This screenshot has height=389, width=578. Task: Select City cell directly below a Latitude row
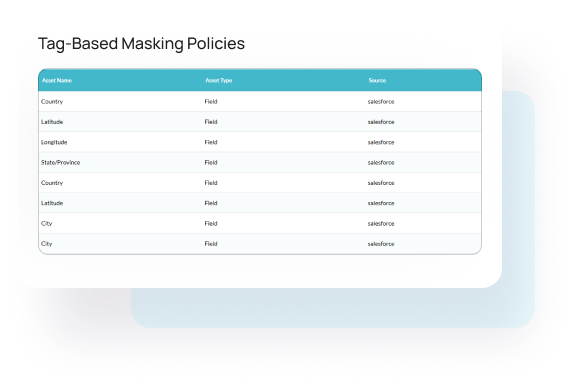(46, 223)
